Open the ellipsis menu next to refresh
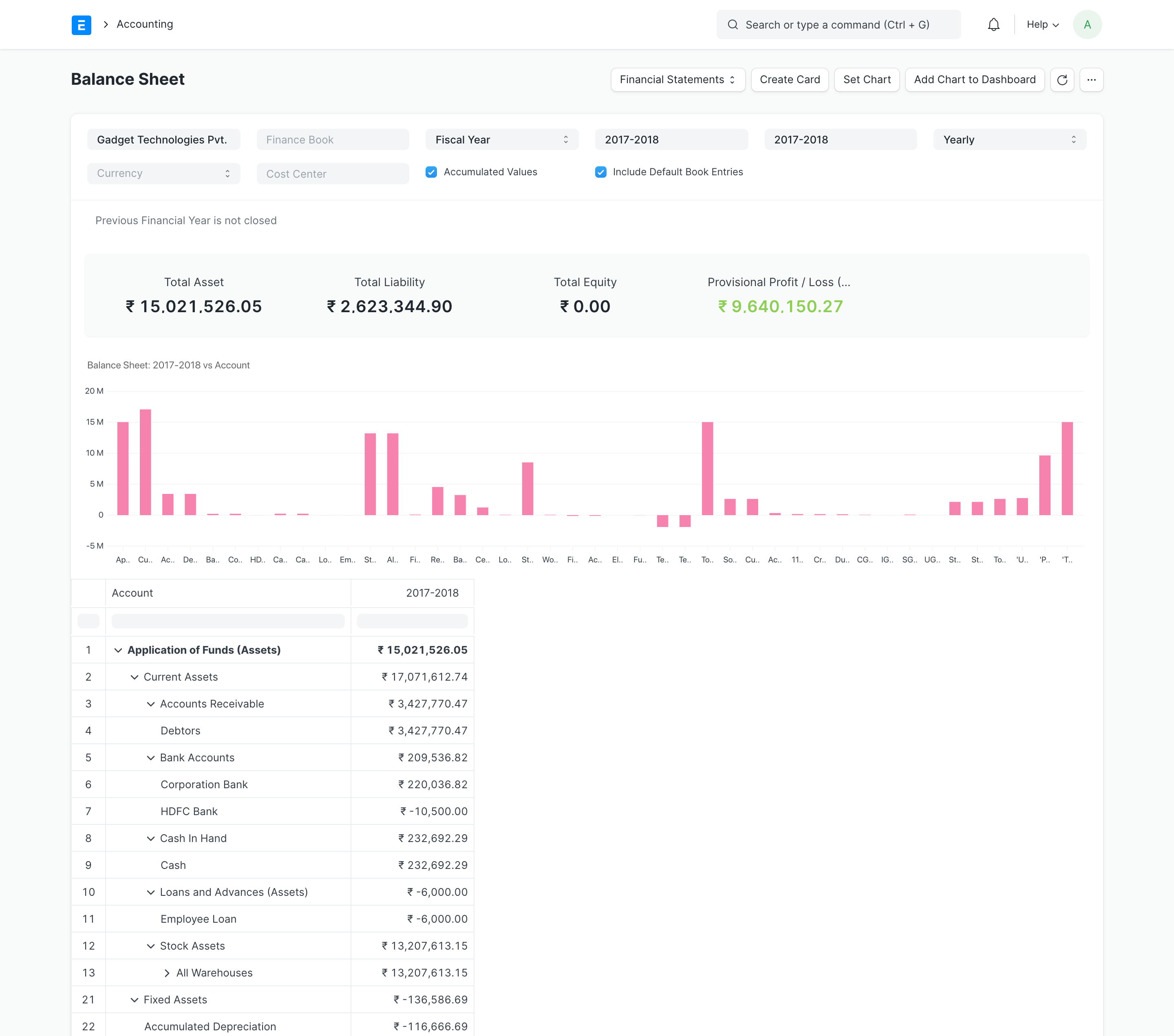Screen dimensions: 1174x1036 click(x=1092, y=80)
